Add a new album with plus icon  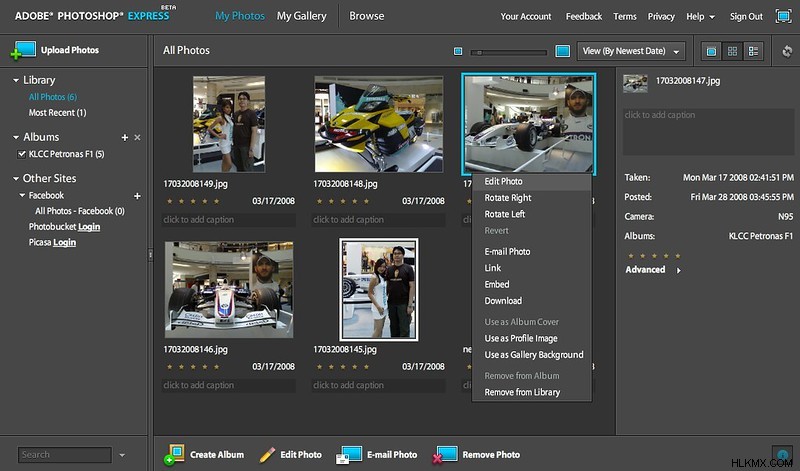click(x=124, y=137)
